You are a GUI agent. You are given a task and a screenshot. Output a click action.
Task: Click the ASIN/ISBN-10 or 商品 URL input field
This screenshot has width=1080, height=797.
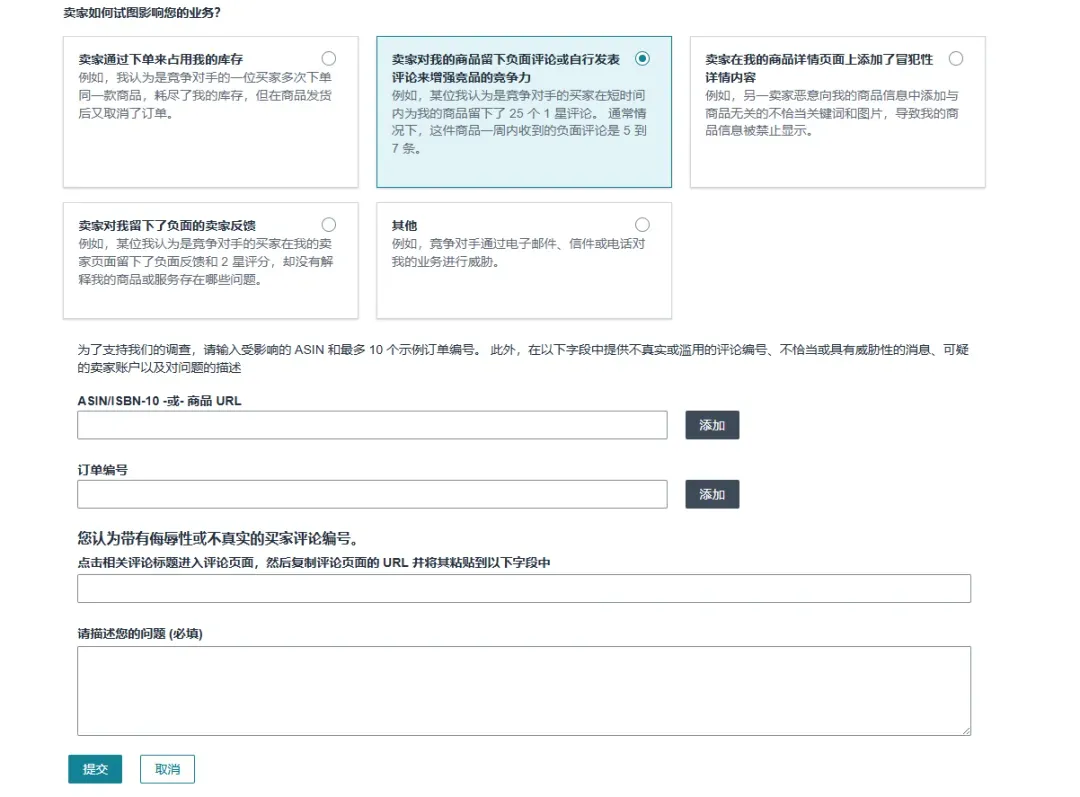pos(372,425)
